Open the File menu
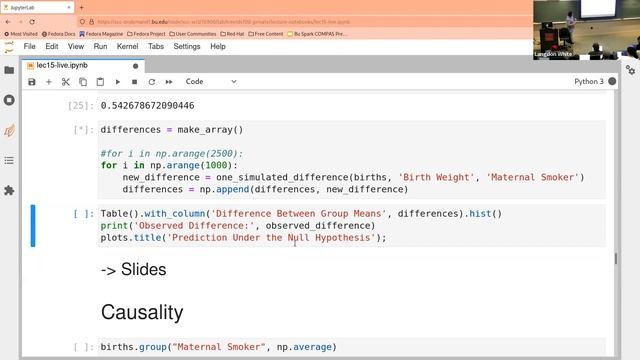The width and height of the screenshot is (640, 360). (29, 47)
